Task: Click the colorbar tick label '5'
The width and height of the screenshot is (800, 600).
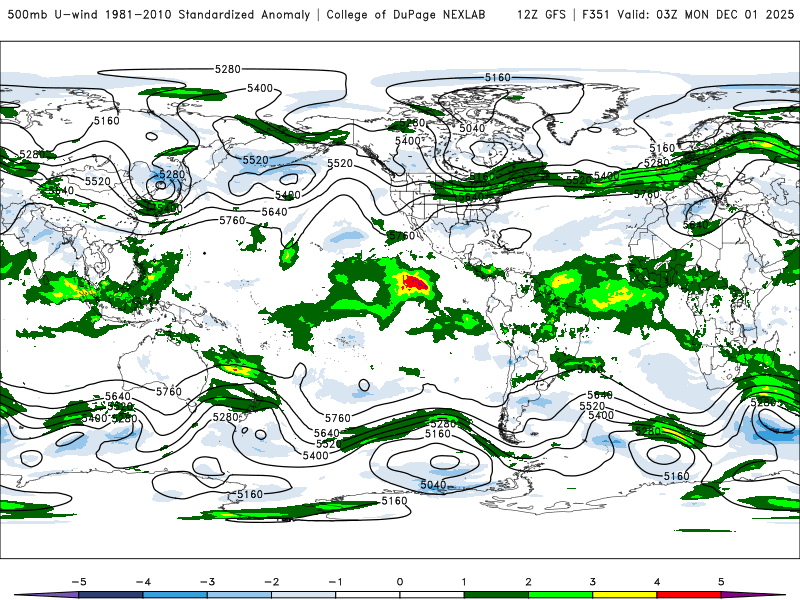Action: click(721, 582)
